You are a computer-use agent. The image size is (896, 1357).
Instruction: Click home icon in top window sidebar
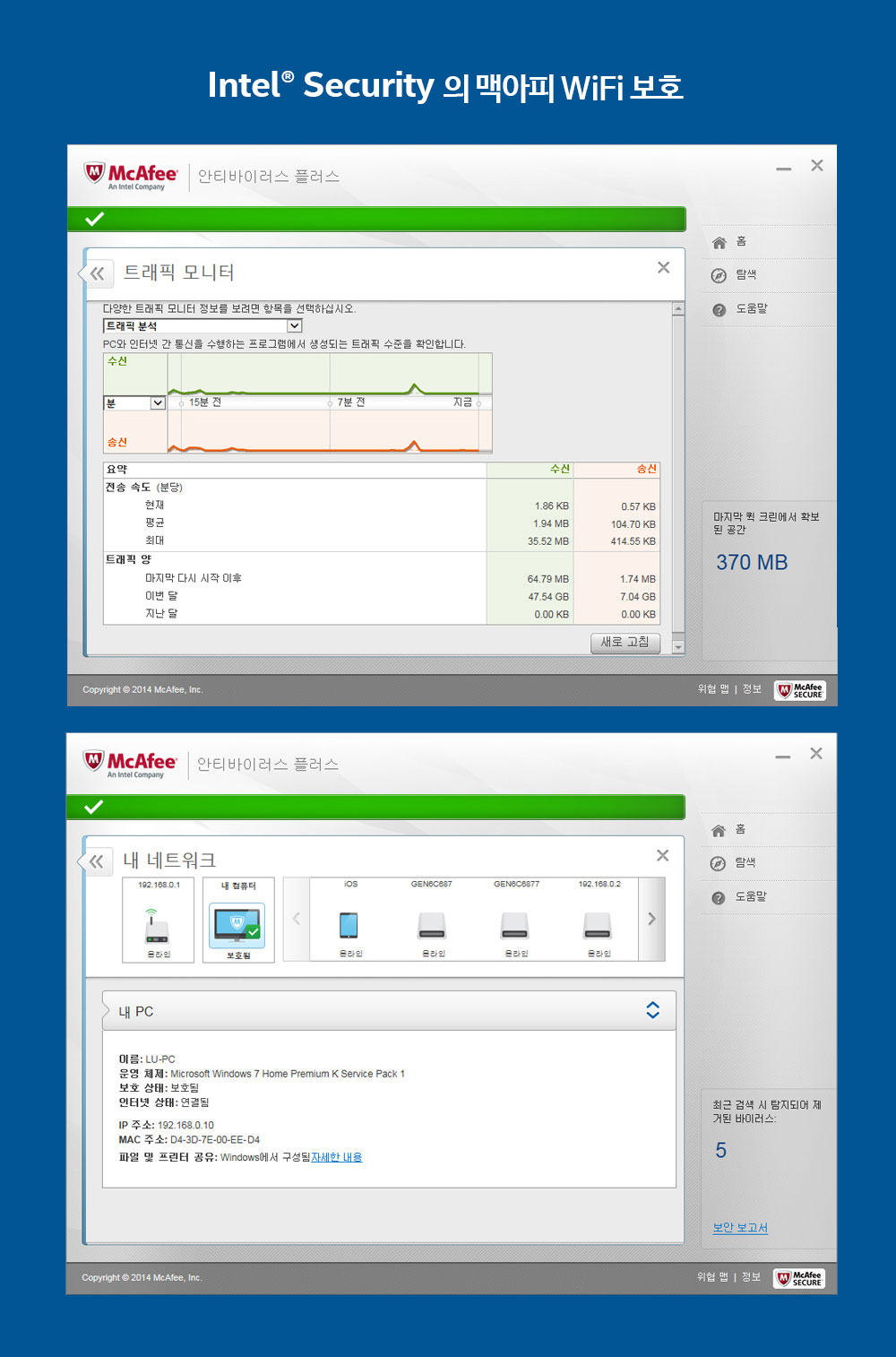pos(719,243)
